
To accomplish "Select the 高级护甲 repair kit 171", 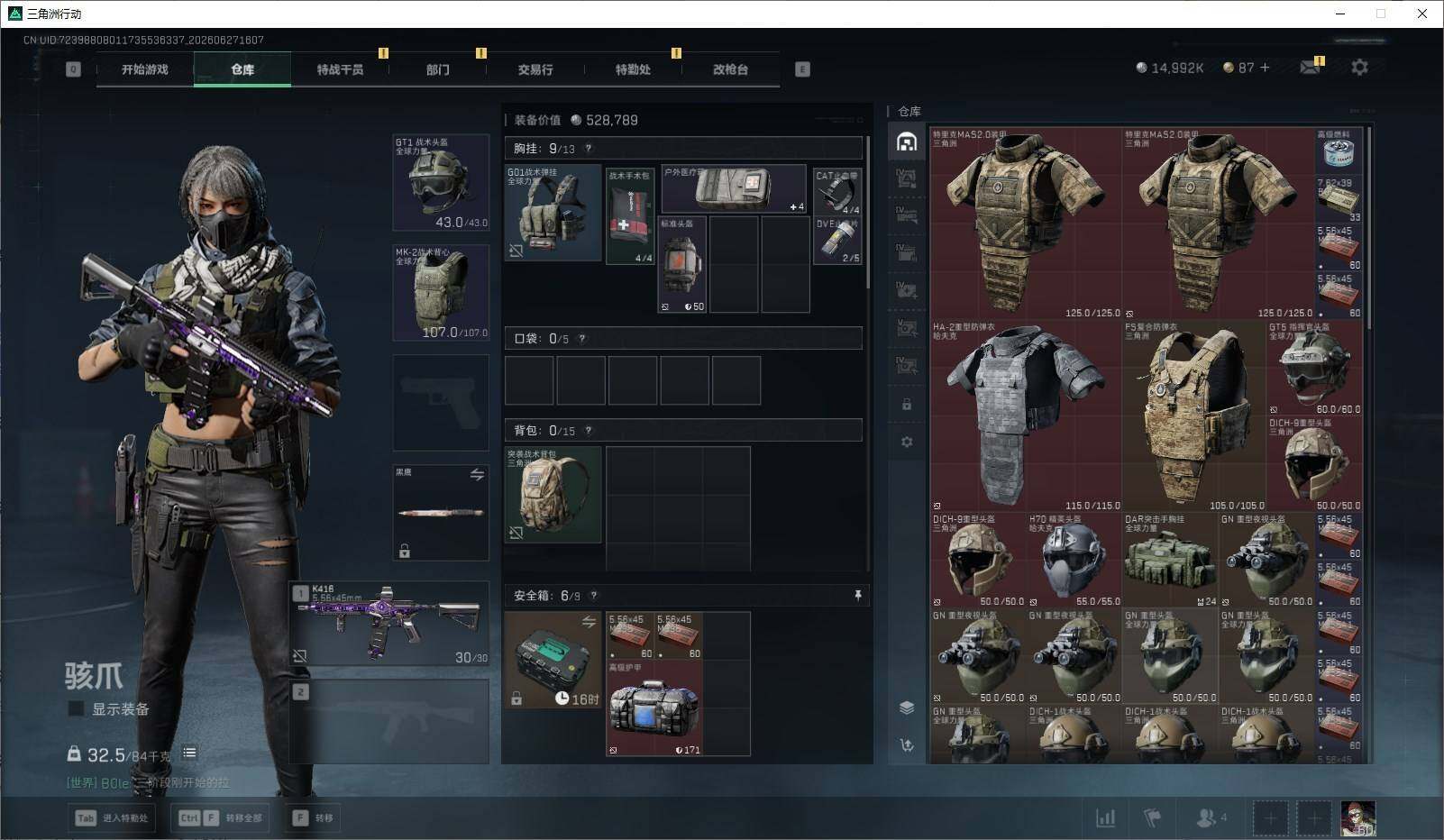I will coord(654,708).
